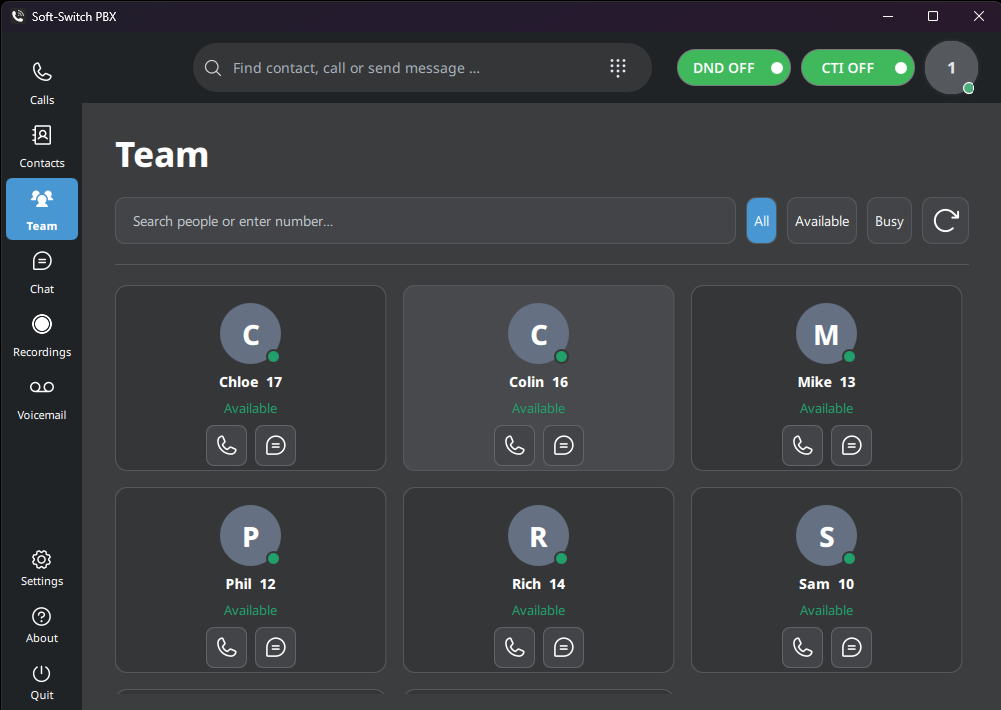Click the Available status under Chloe

point(250,408)
